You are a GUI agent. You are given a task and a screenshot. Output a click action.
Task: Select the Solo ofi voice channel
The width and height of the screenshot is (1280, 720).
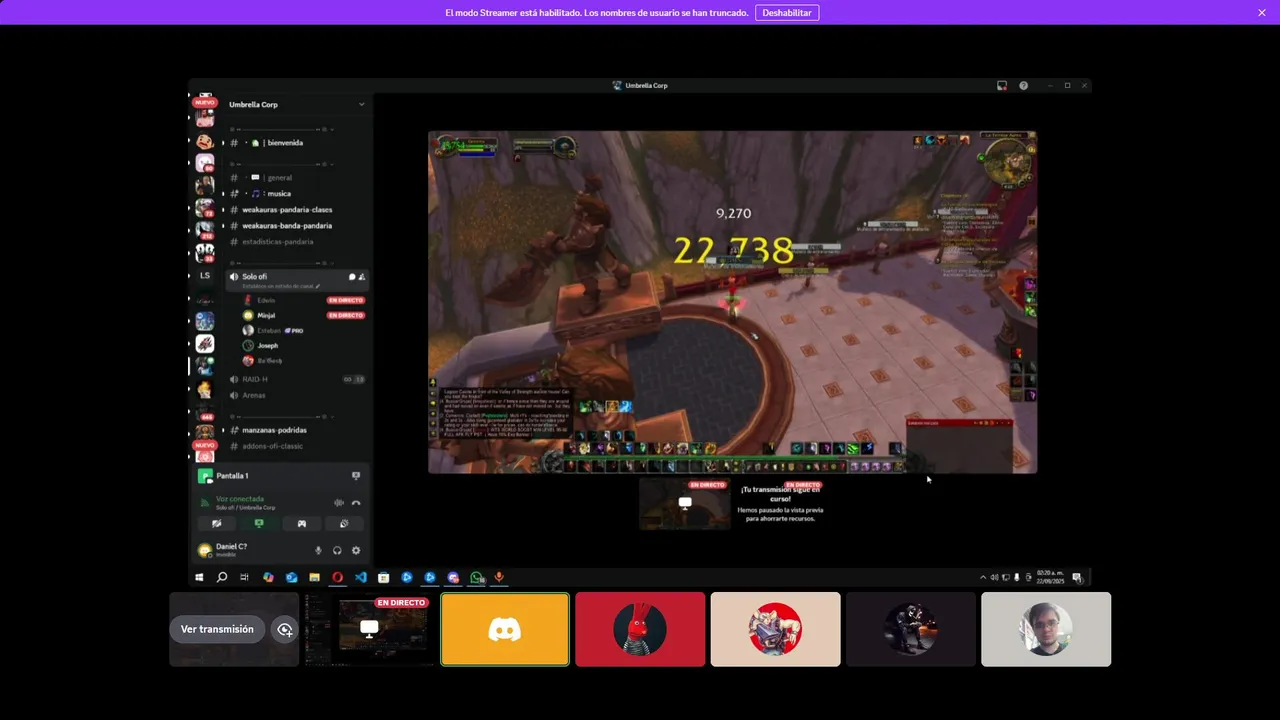[x=254, y=277]
